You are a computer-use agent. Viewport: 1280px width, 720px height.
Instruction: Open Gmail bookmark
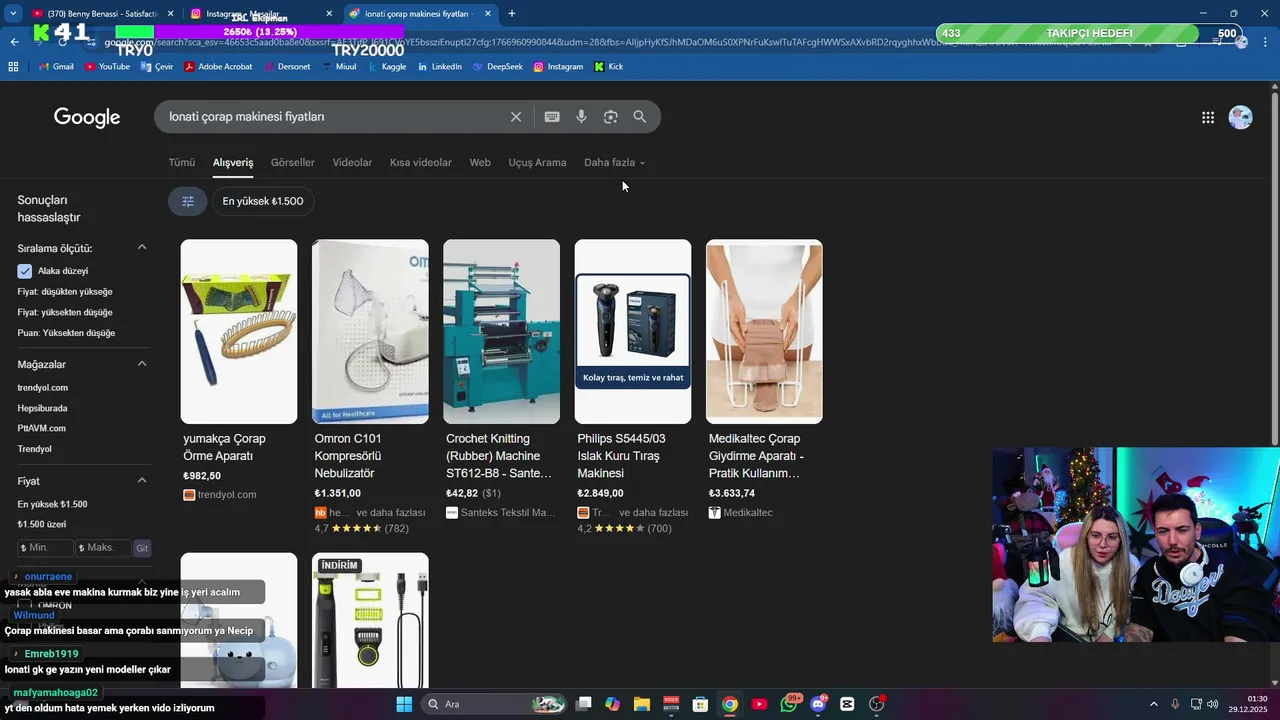[x=57, y=67]
